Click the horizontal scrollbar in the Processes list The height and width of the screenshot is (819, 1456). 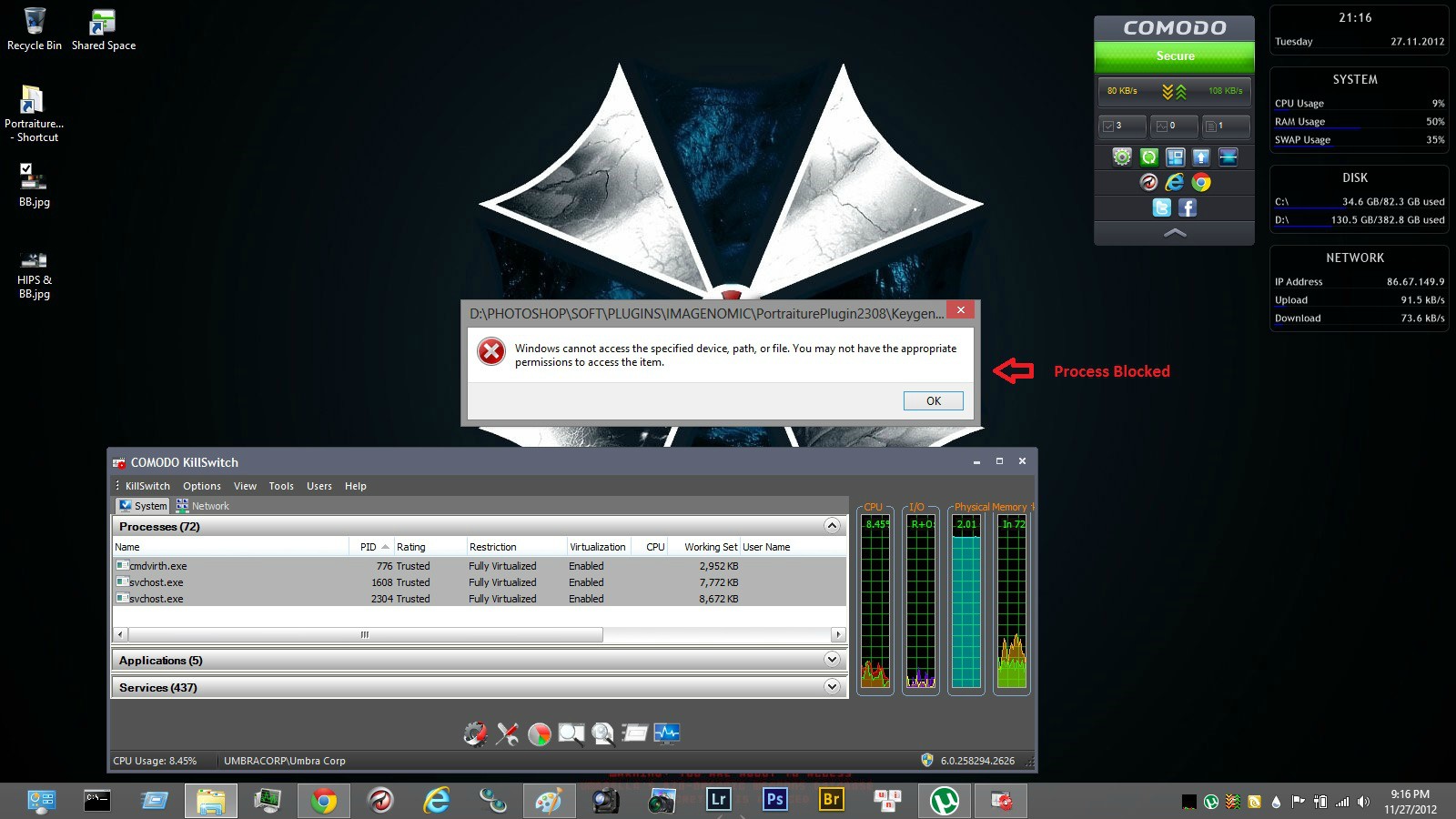pyautogui.click(x=365, y=634)
